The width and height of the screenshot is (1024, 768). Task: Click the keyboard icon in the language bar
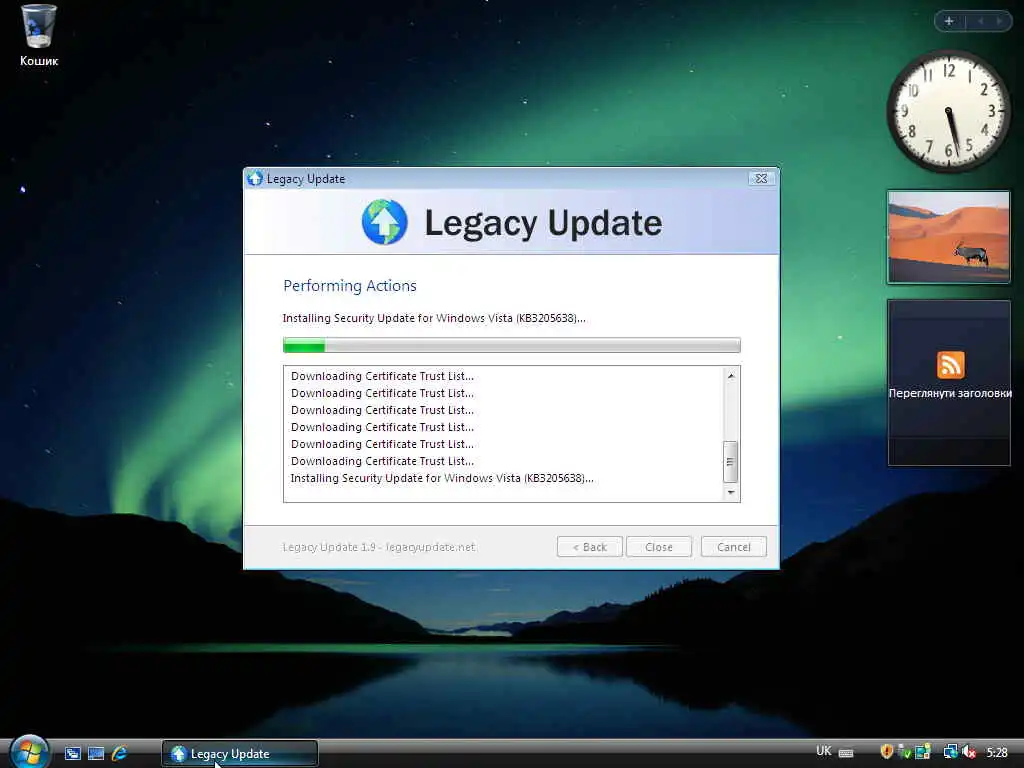click(846, 753)
